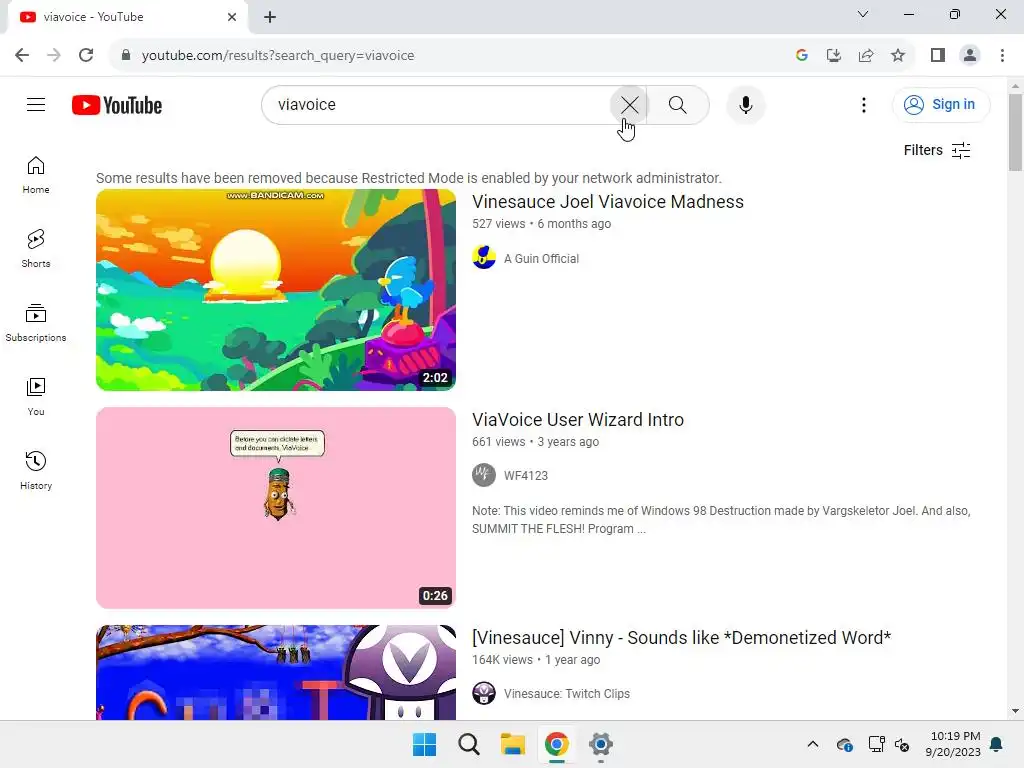Click the ViaVoice User Wizard description snippet
This screenshot has height=768, width=1024.
[x=721, y=520]
